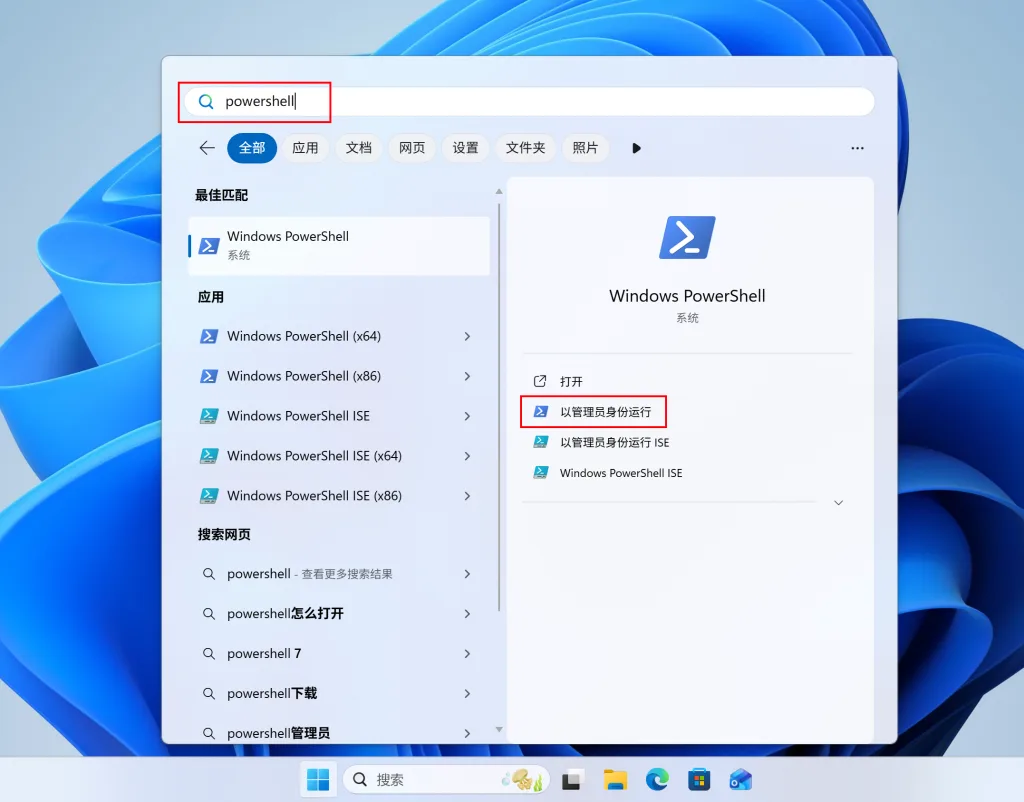Screen dimensions: 1024x802
Task: Open Microsoft Edge from the taskbar
Action: 657,778
